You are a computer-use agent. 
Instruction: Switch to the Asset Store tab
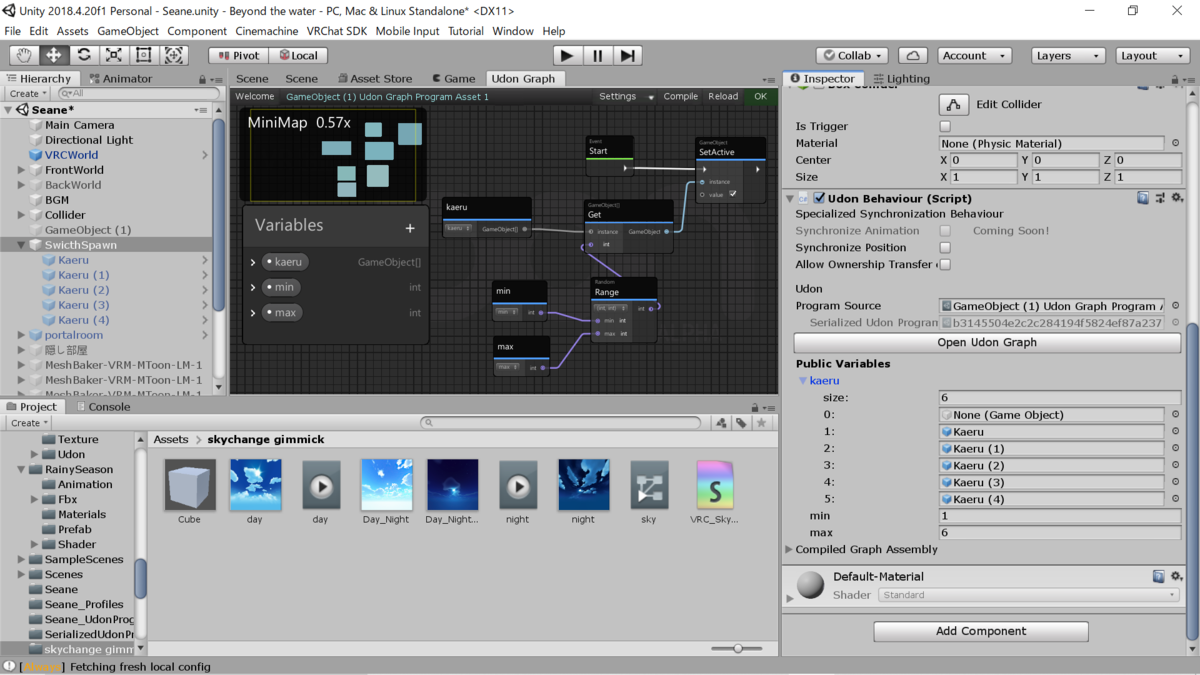click(x=375, y=78)
